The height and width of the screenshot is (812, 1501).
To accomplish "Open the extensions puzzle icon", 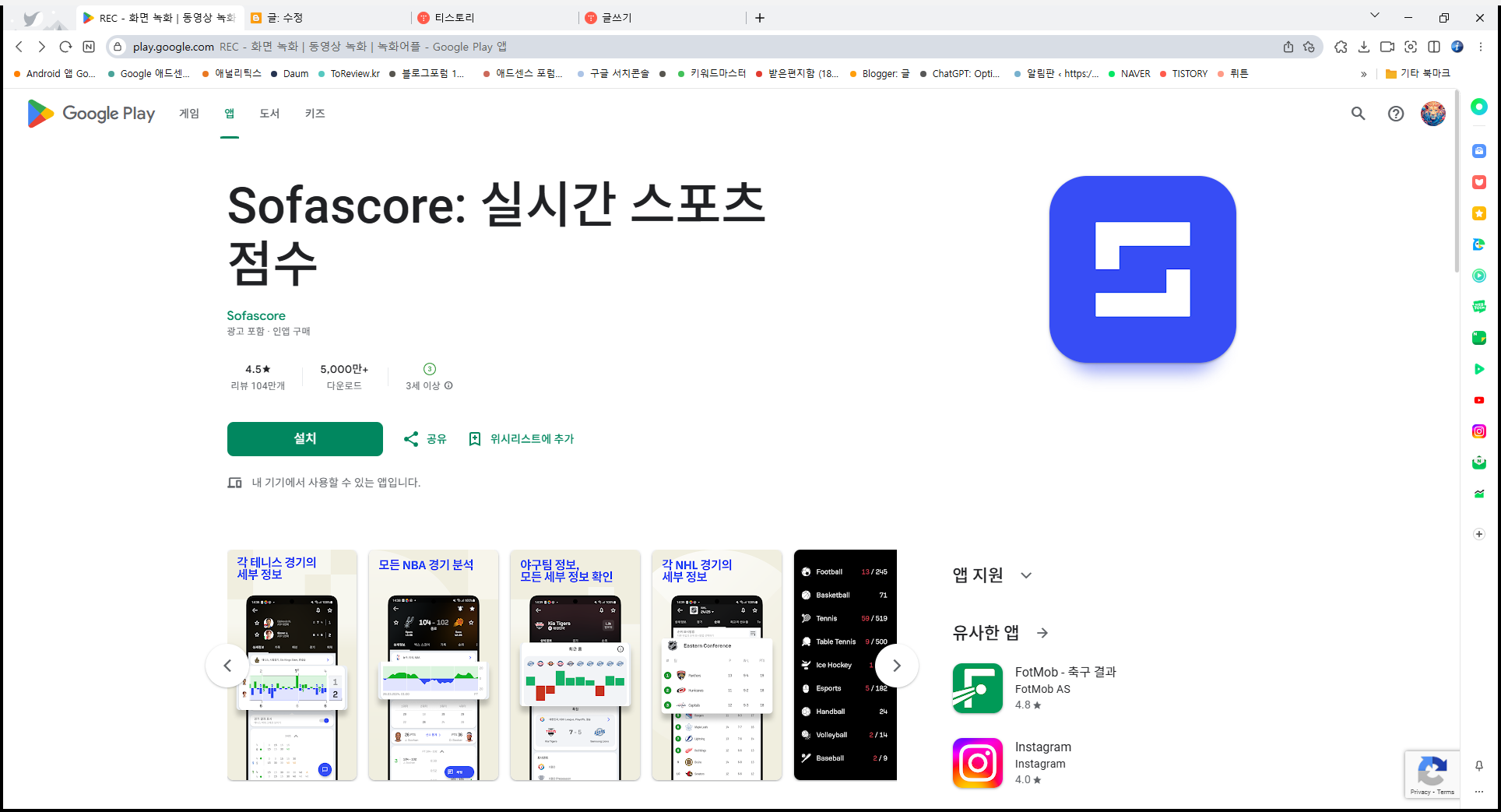I will [x=1341, y=47].
